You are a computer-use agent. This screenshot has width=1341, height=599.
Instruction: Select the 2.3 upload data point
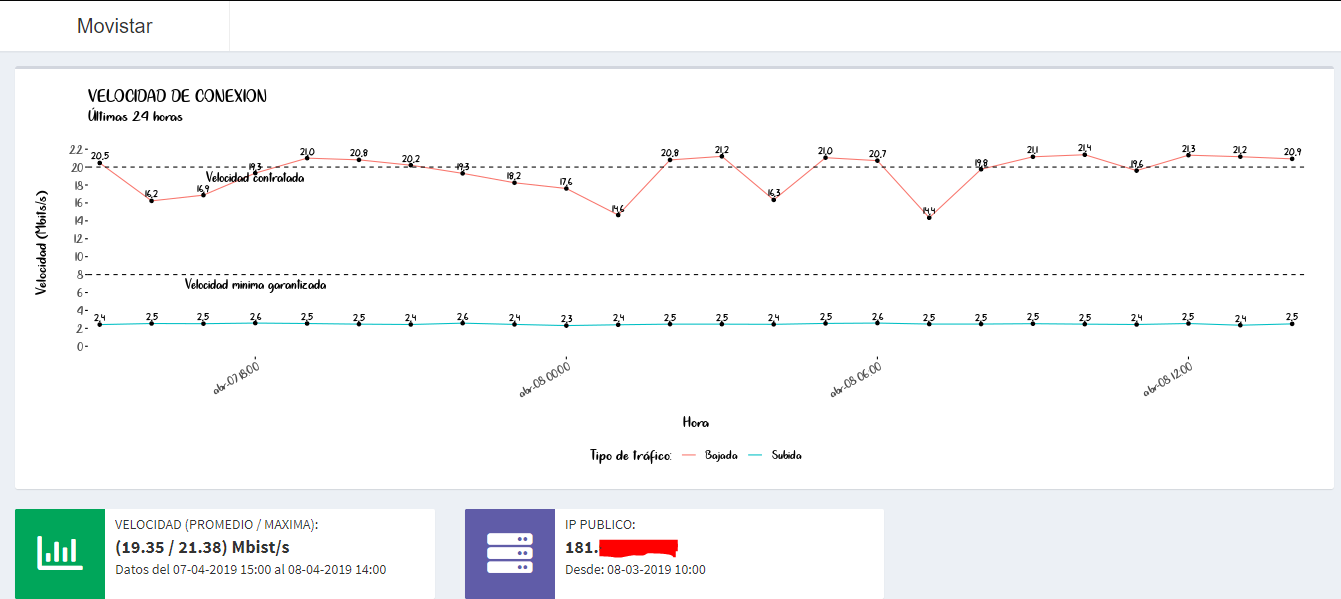pos(566,325)
